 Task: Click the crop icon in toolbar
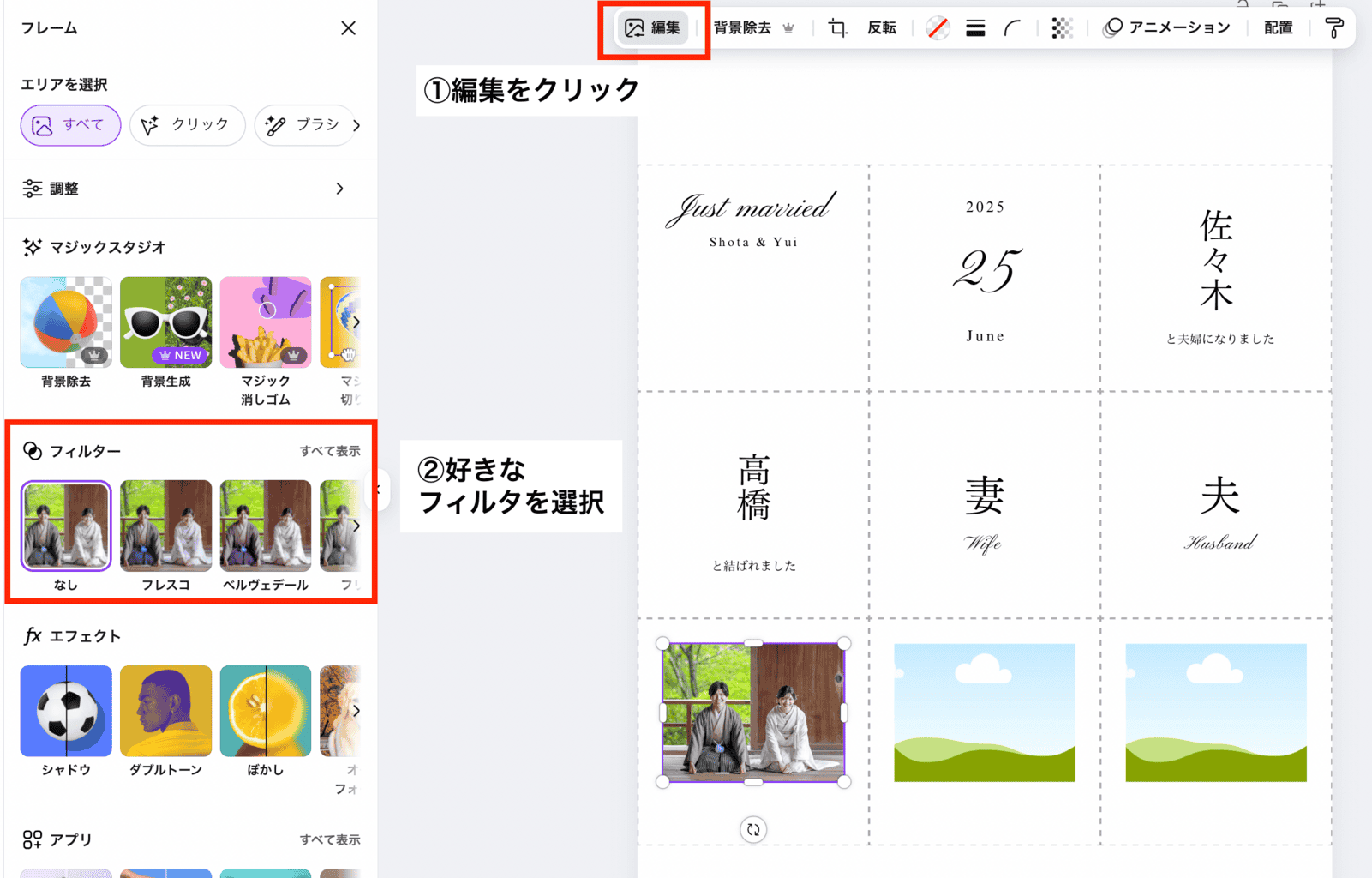(x=837, y=28)
